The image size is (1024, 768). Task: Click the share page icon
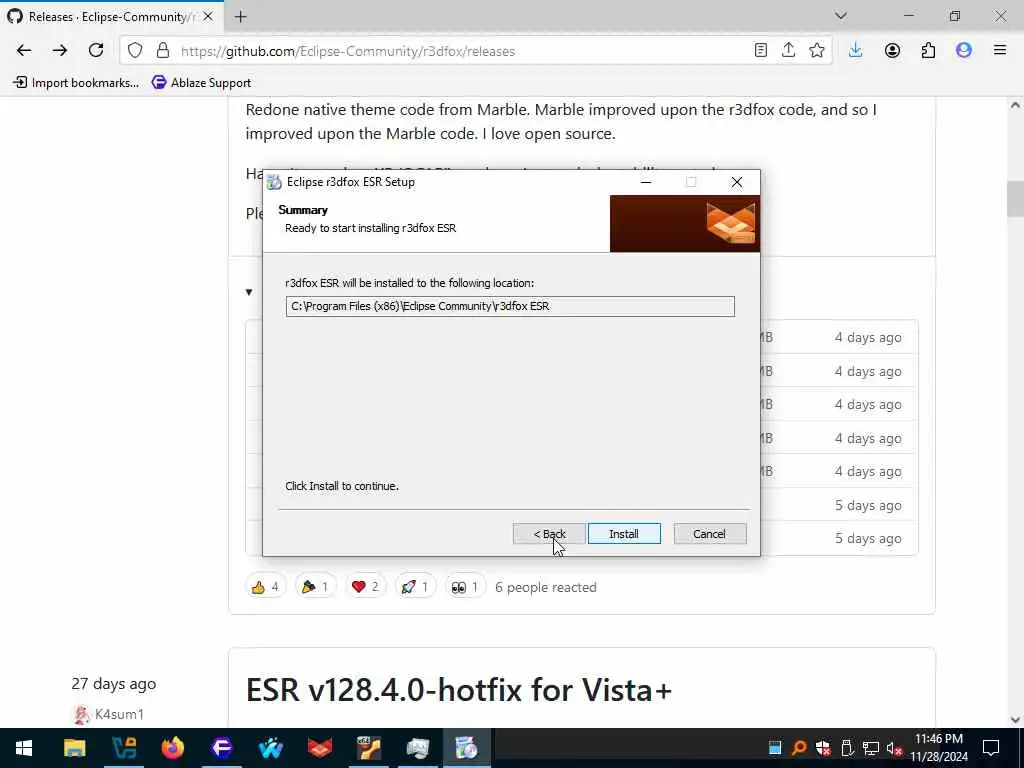click(x=788, y=50)
